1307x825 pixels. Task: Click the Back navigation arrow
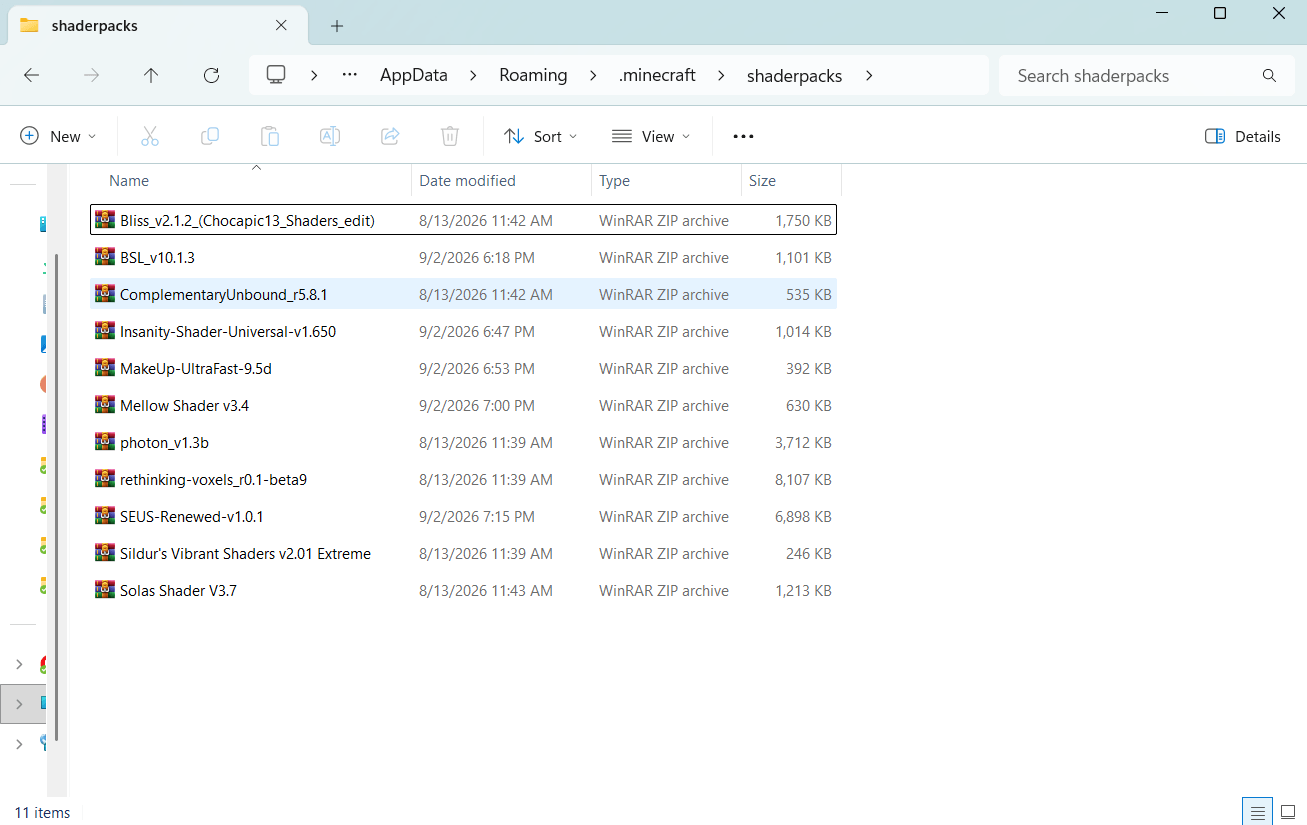pyautogui.click(x=31, y=75)
